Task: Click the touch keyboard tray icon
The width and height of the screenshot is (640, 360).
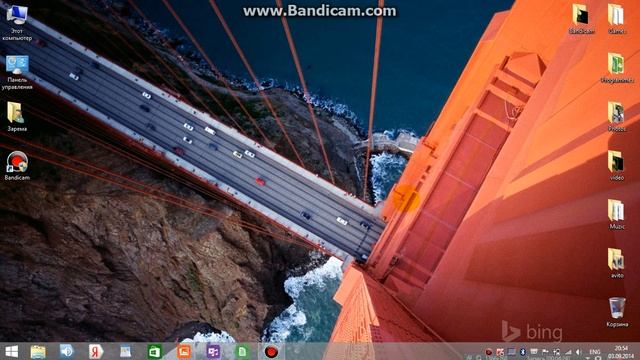Action: point(533,352)
